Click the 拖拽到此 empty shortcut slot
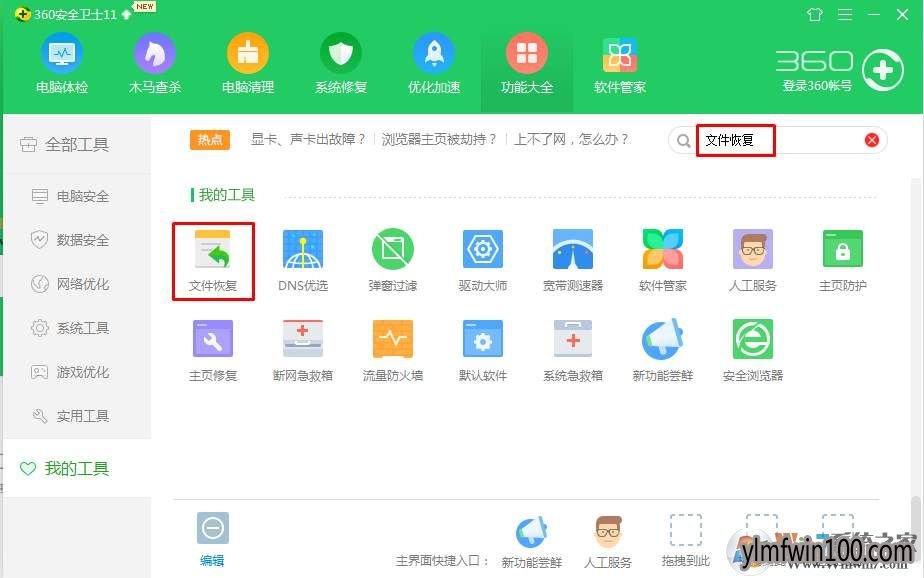 686,540
